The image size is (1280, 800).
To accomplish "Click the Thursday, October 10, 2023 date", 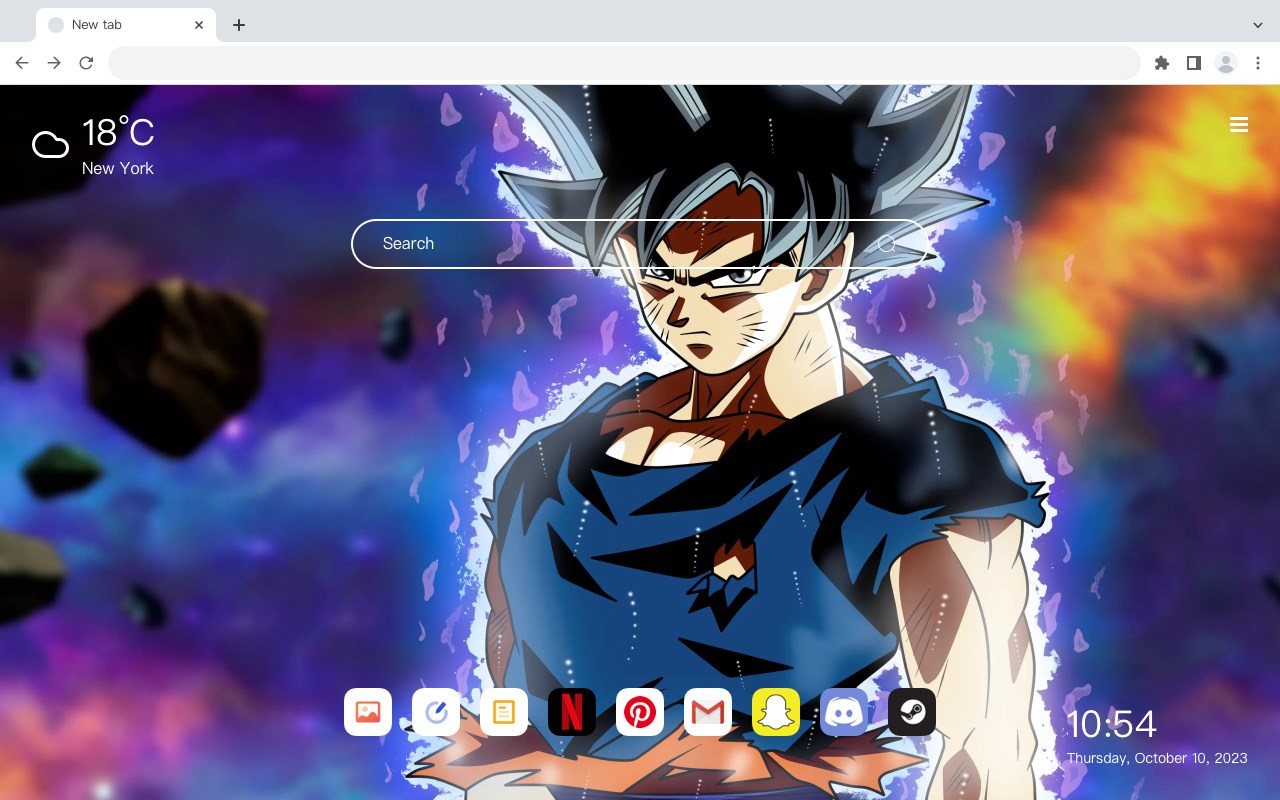I will [x=1157, y=758].
